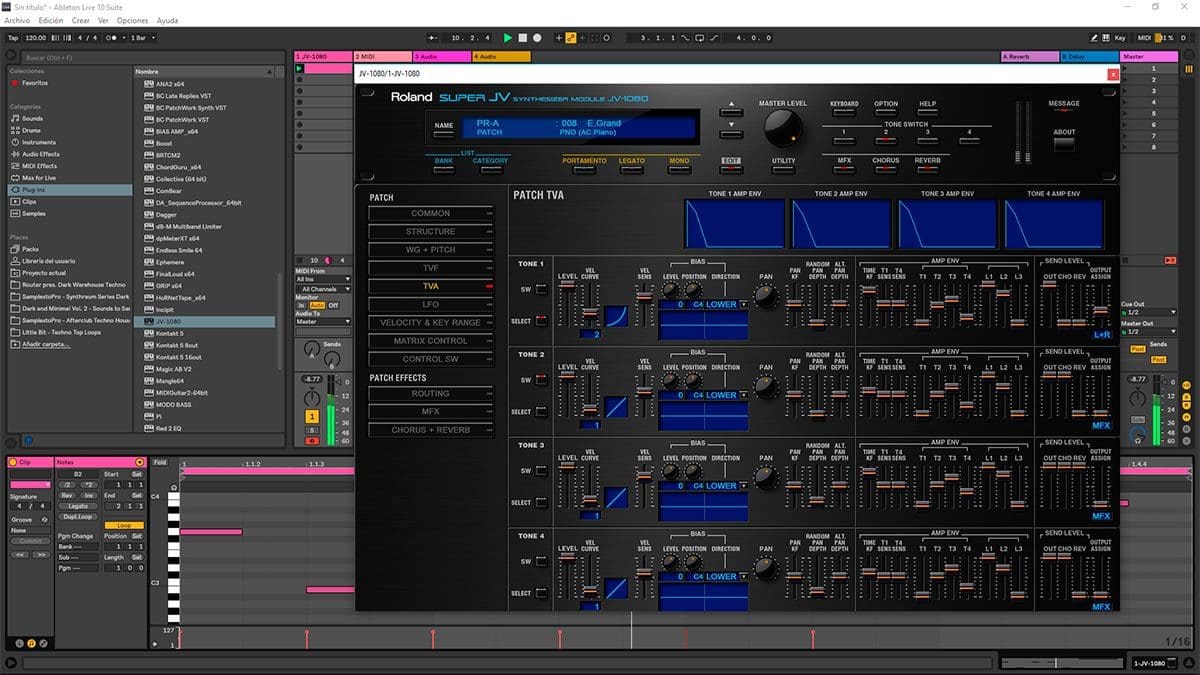The image size is (1200, 675).
Task: Click the UTILITY button
Action: click(784, 169)
